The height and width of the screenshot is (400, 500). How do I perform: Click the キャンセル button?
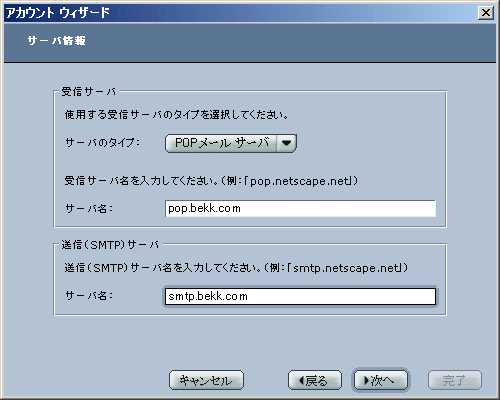tap(206, 380)
